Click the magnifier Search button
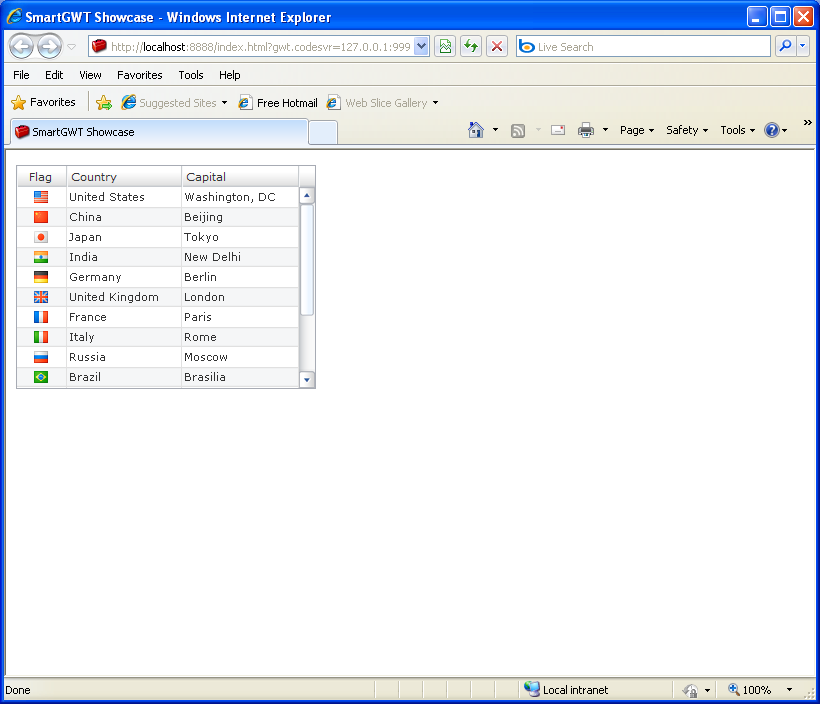Viewport: 820px width, 704px height. 785,47
